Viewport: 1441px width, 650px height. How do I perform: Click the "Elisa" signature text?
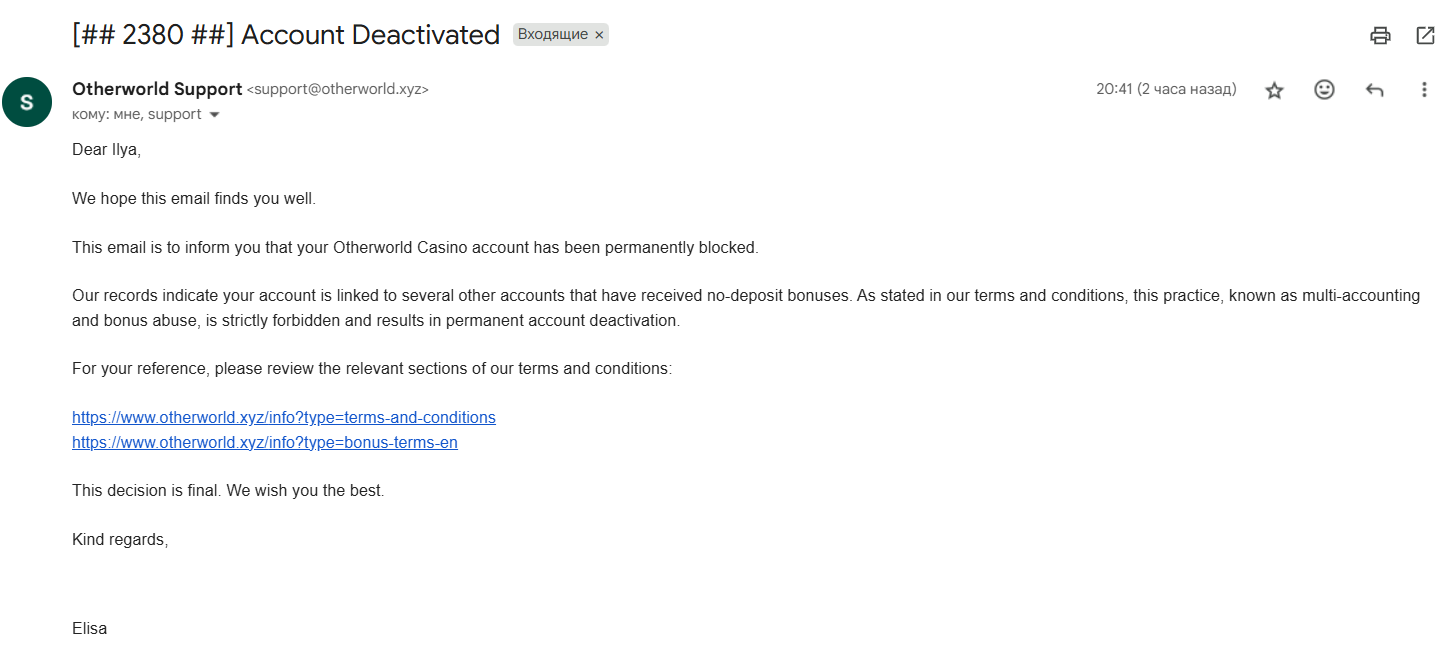(x=89, y=629)
